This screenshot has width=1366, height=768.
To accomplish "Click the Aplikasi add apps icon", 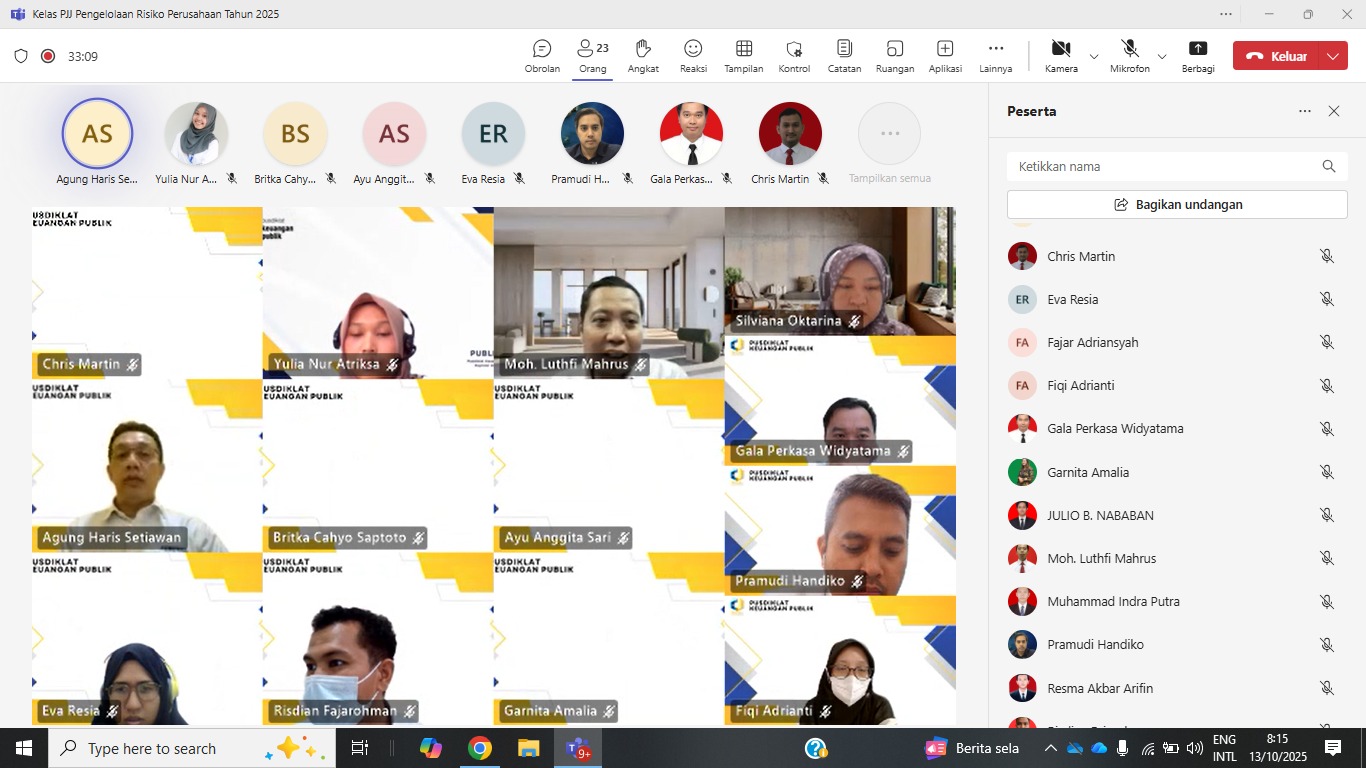I will (x=945, y=56).
